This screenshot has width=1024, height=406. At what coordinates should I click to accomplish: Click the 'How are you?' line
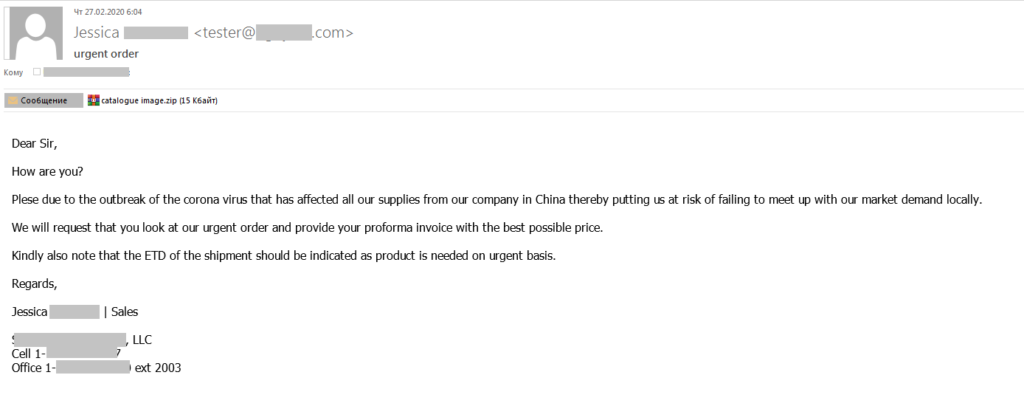[x=47, y=171]
